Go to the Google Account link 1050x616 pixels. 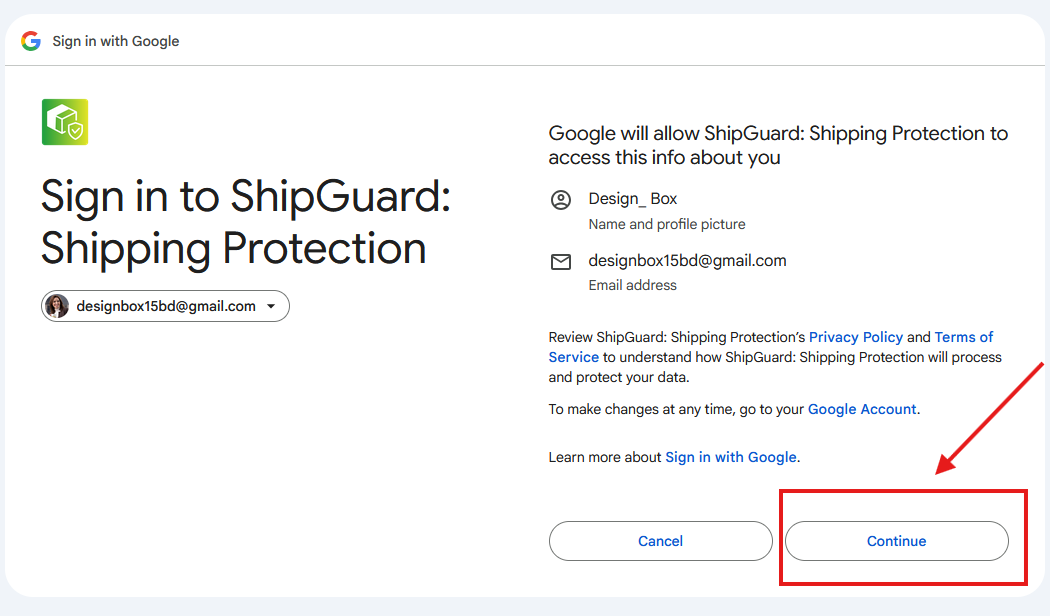click(862, 409)
